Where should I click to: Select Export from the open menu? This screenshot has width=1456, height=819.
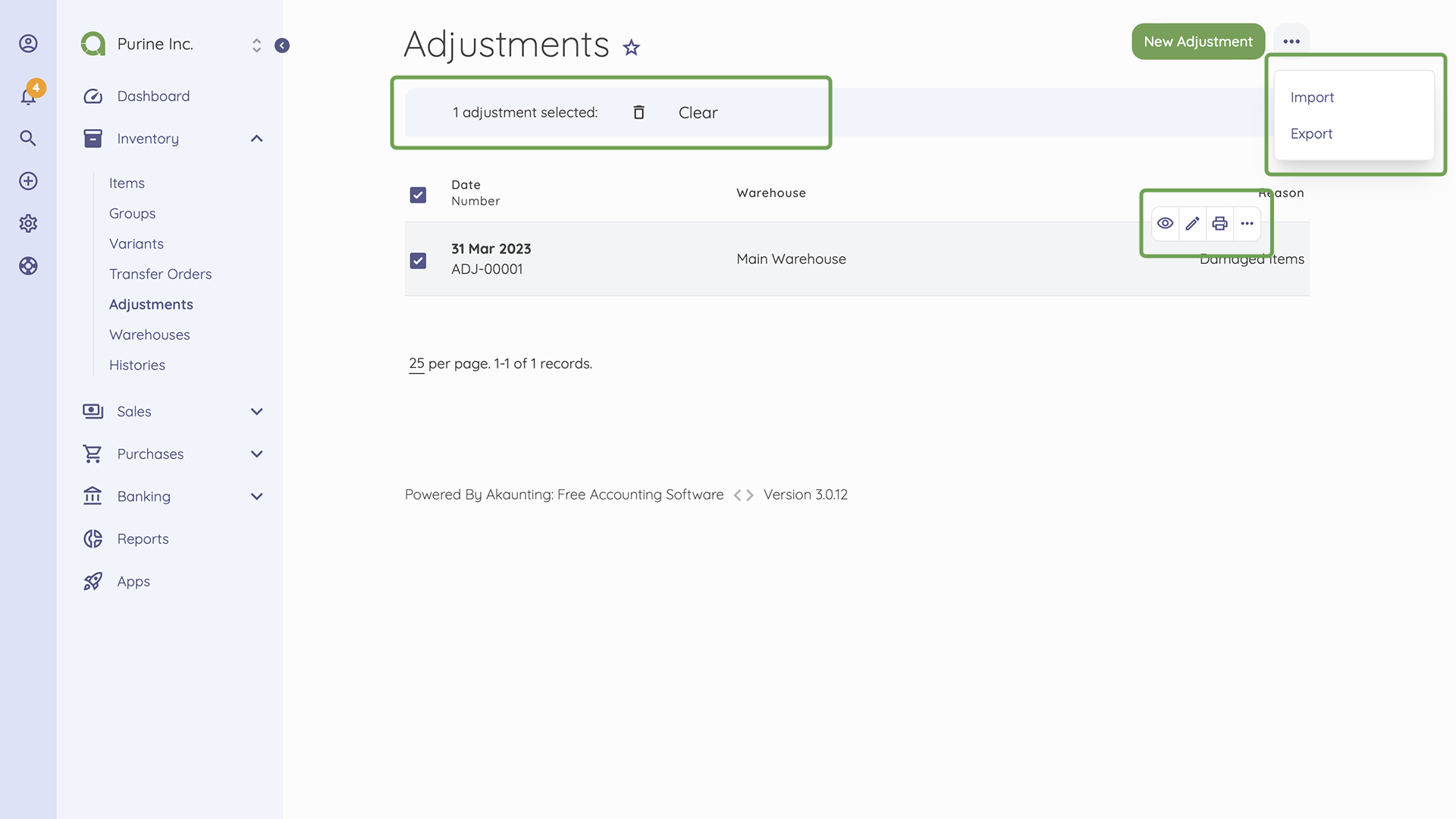coord(1312,133)
